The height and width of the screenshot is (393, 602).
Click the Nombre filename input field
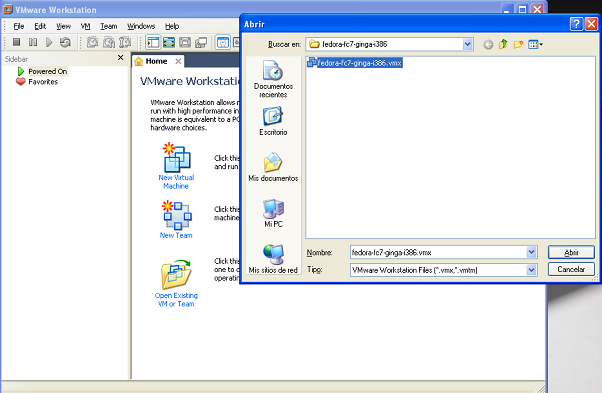click(438, 252)
